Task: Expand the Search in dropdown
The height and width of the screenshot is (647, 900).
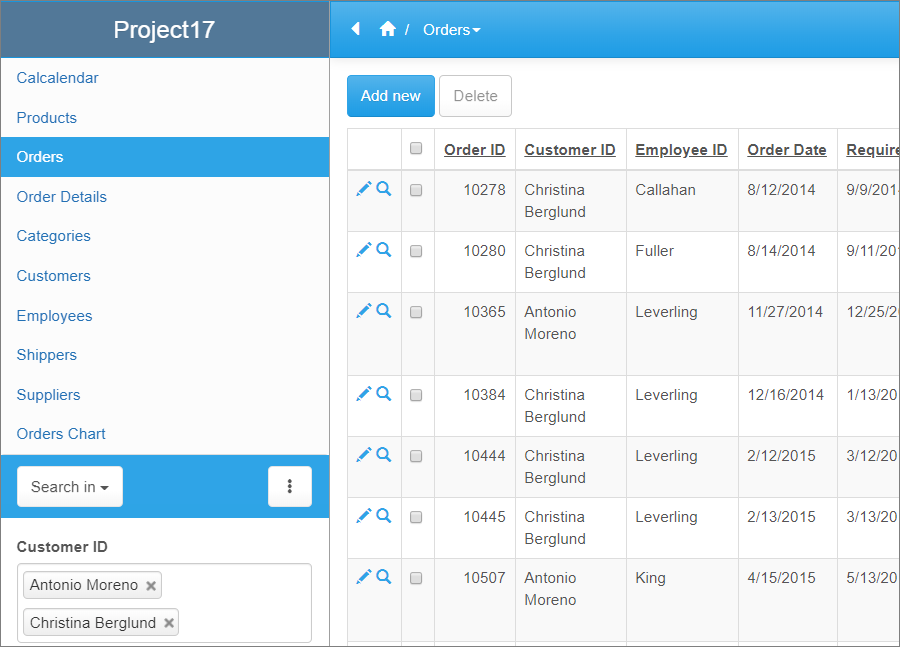Action: [x=70, y=487]
